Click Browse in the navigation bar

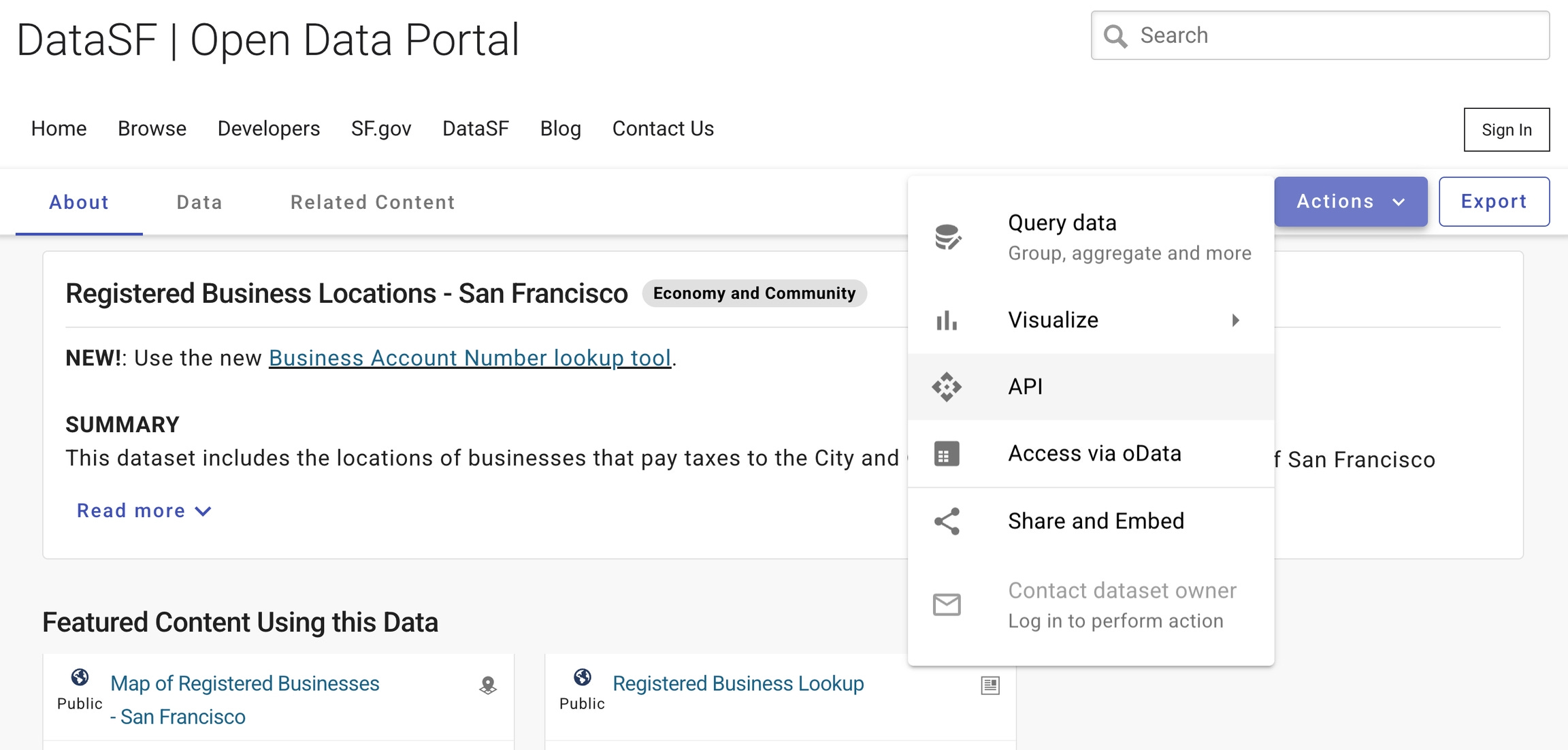tap(152, 129)
